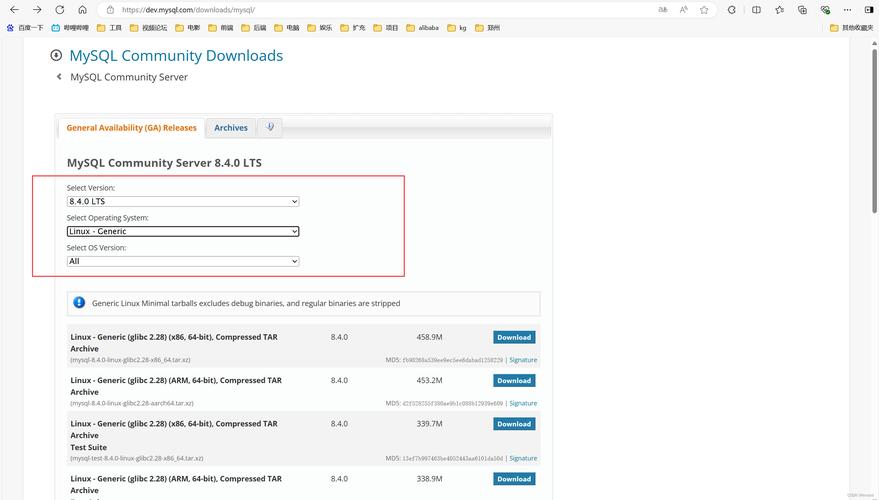View site info lock icon in address bar
Image resolution: width=879 pixels, height=500 pixels.
(x=110, y=10)
